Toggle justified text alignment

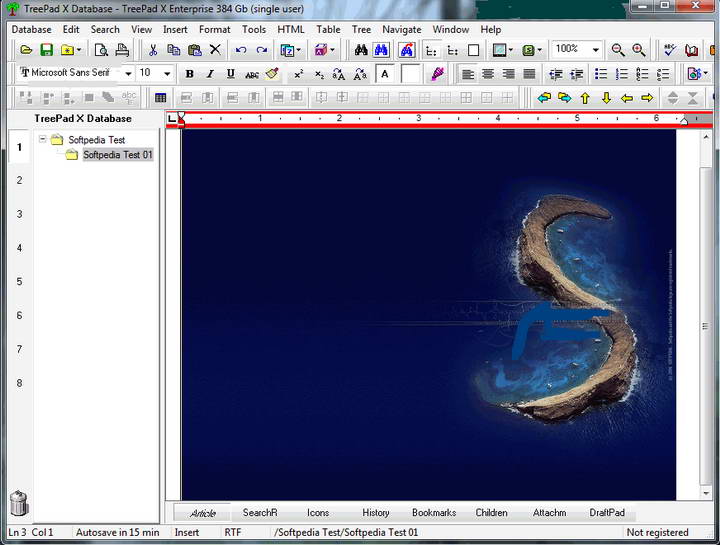[529, 74]
